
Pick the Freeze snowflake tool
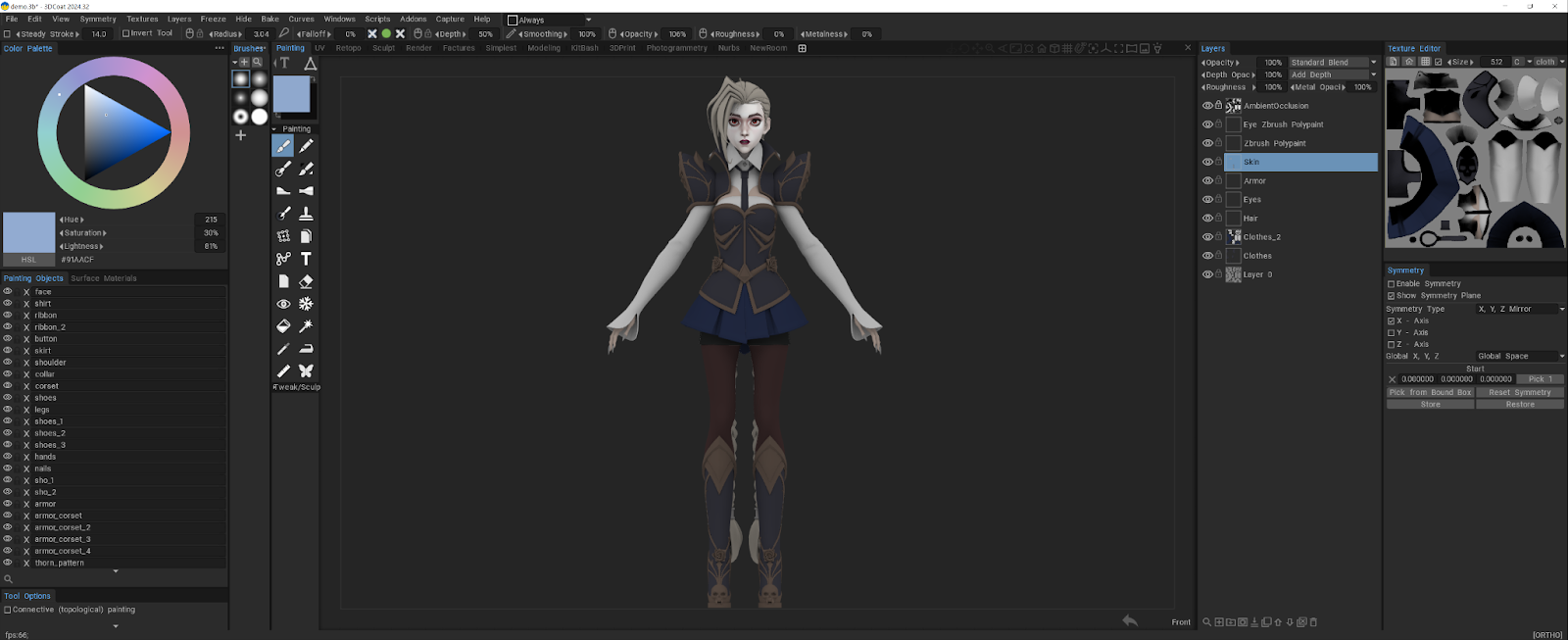pyautogui.click(x=306, y=304)
